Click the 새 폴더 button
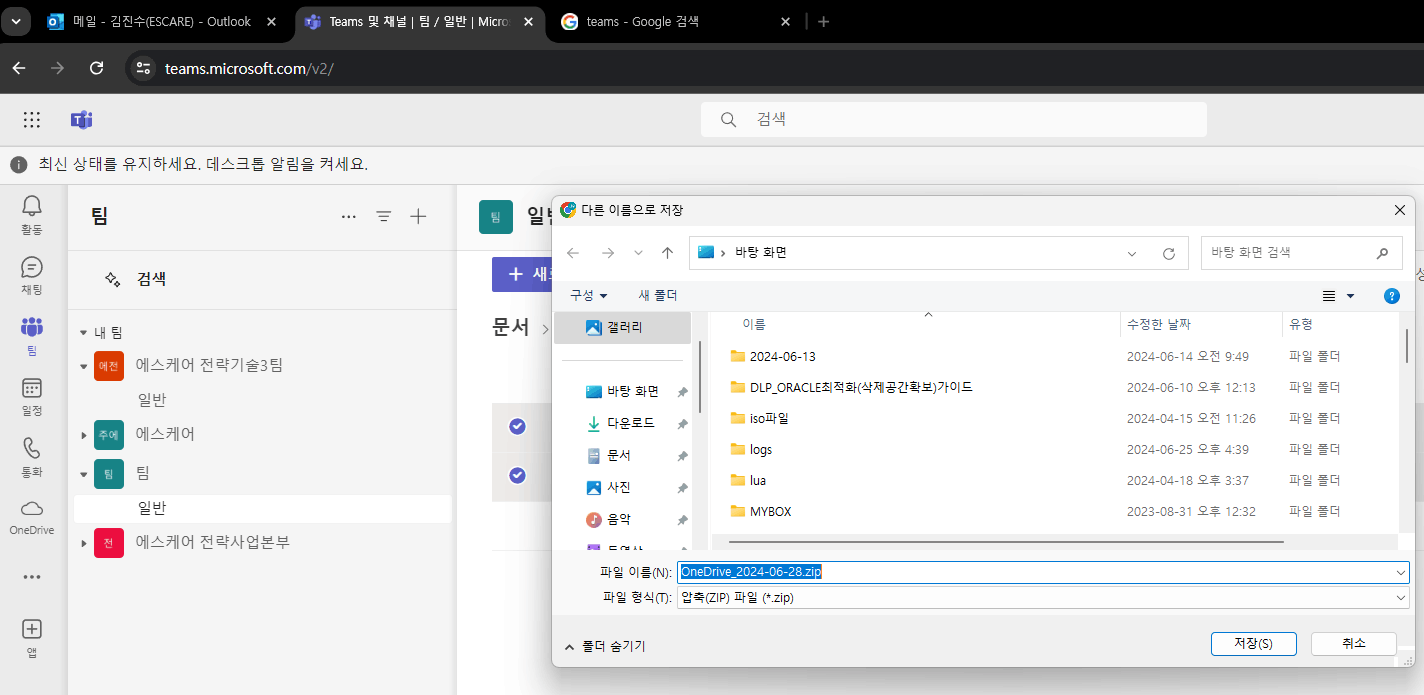This screenshot has width=1424, height=695. pos(658,295)
